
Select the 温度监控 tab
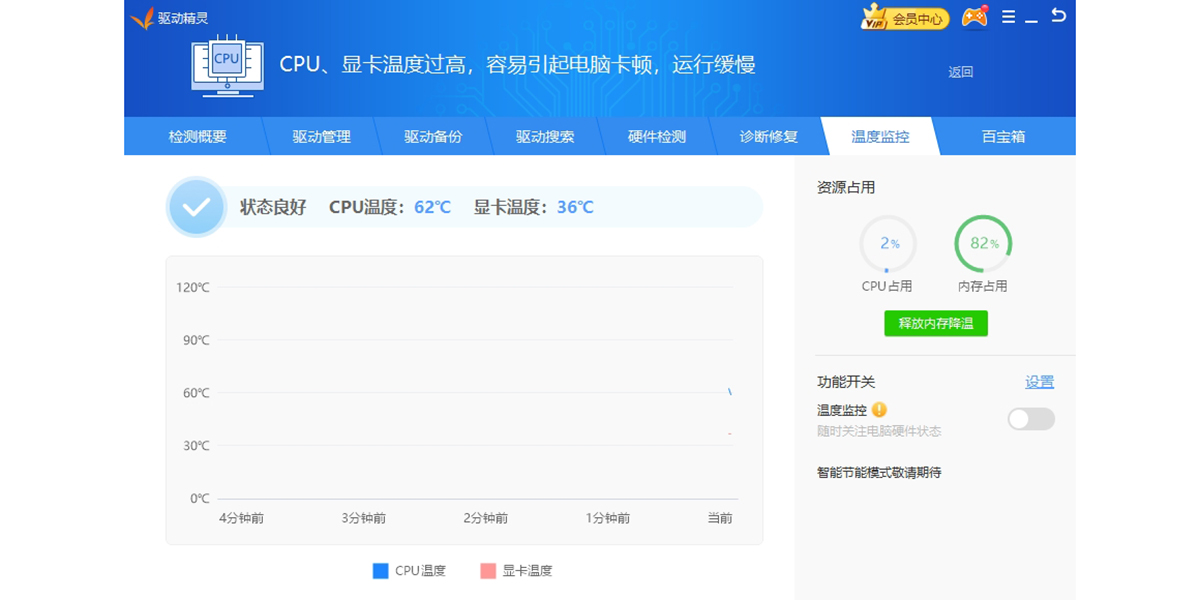click(x=880, y=137)
